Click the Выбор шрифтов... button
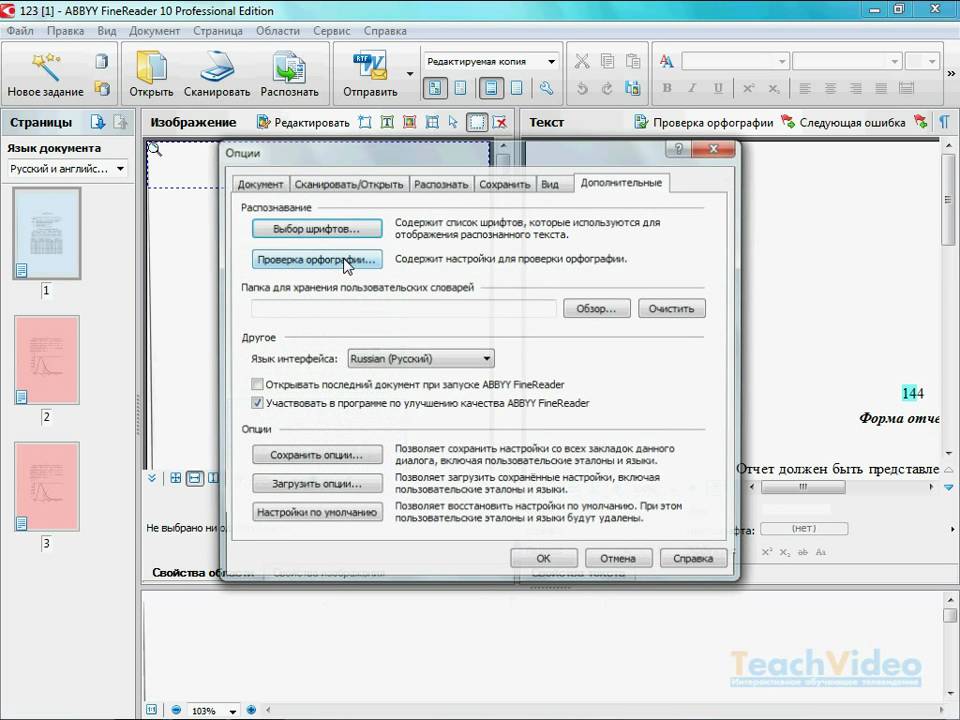The image size is (960, 720). click(x=317, y=229)
